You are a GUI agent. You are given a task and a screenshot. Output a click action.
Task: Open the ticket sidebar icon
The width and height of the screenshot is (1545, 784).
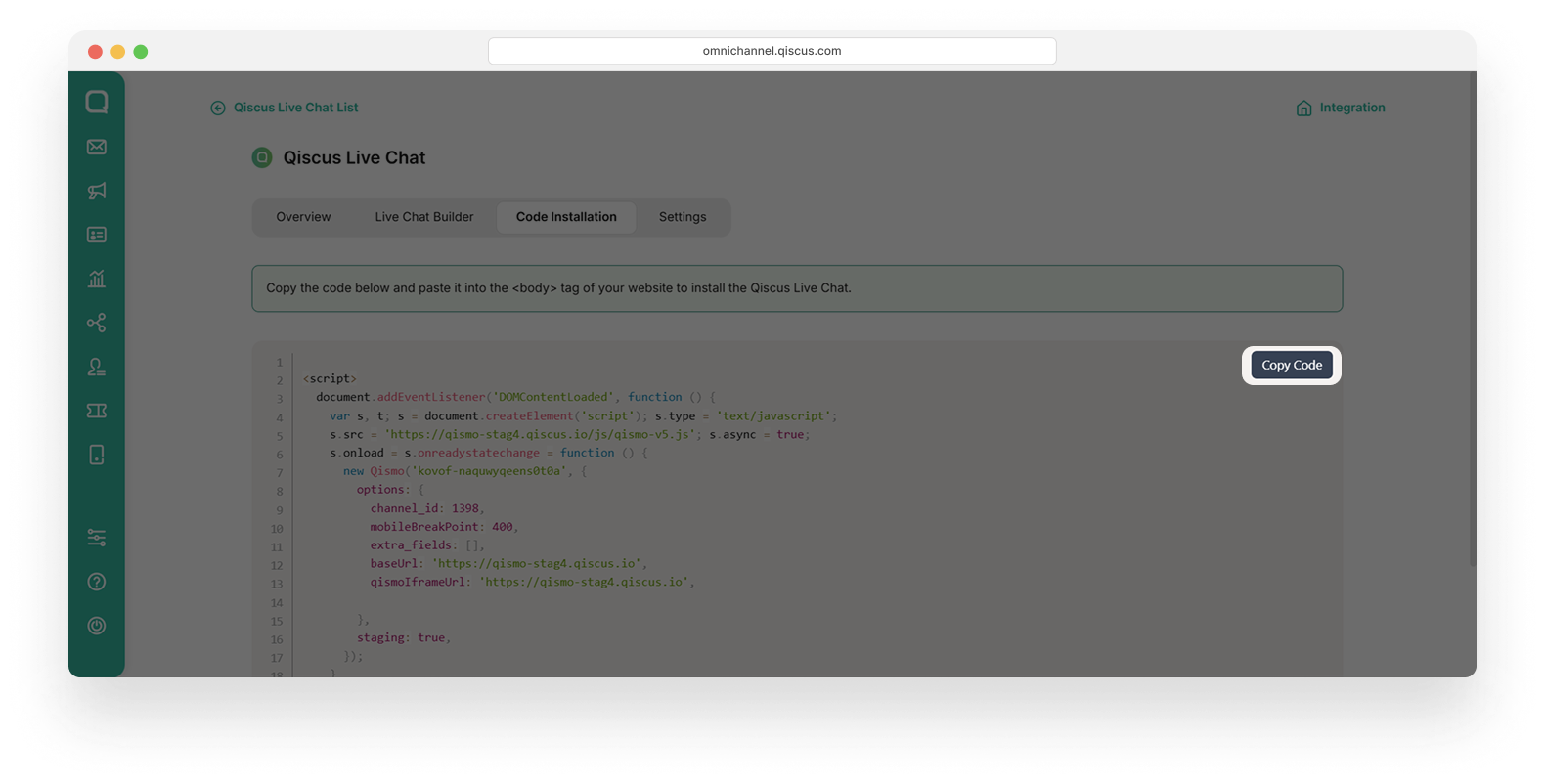(97, 411)
